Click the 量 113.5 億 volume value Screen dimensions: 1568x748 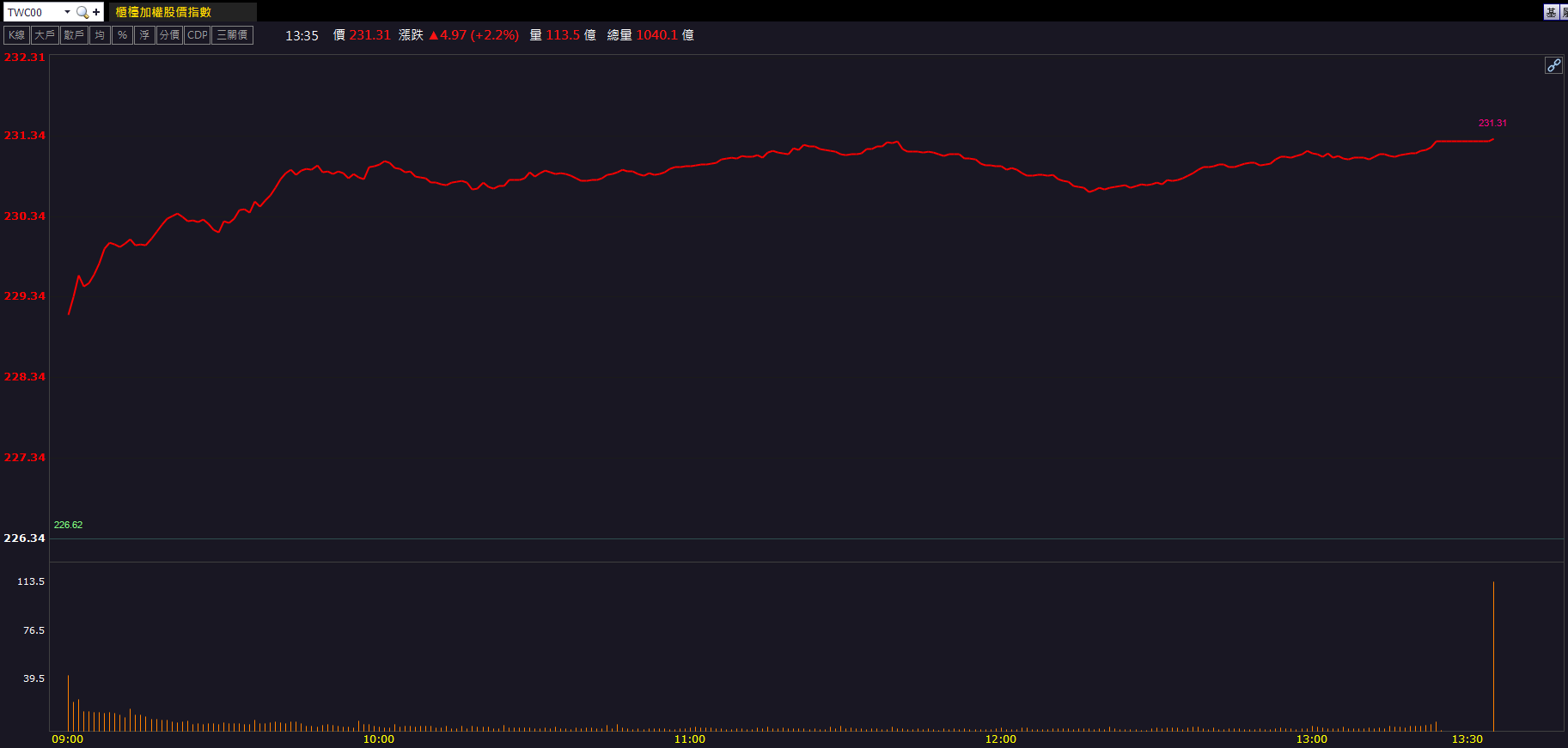point(563,35)
